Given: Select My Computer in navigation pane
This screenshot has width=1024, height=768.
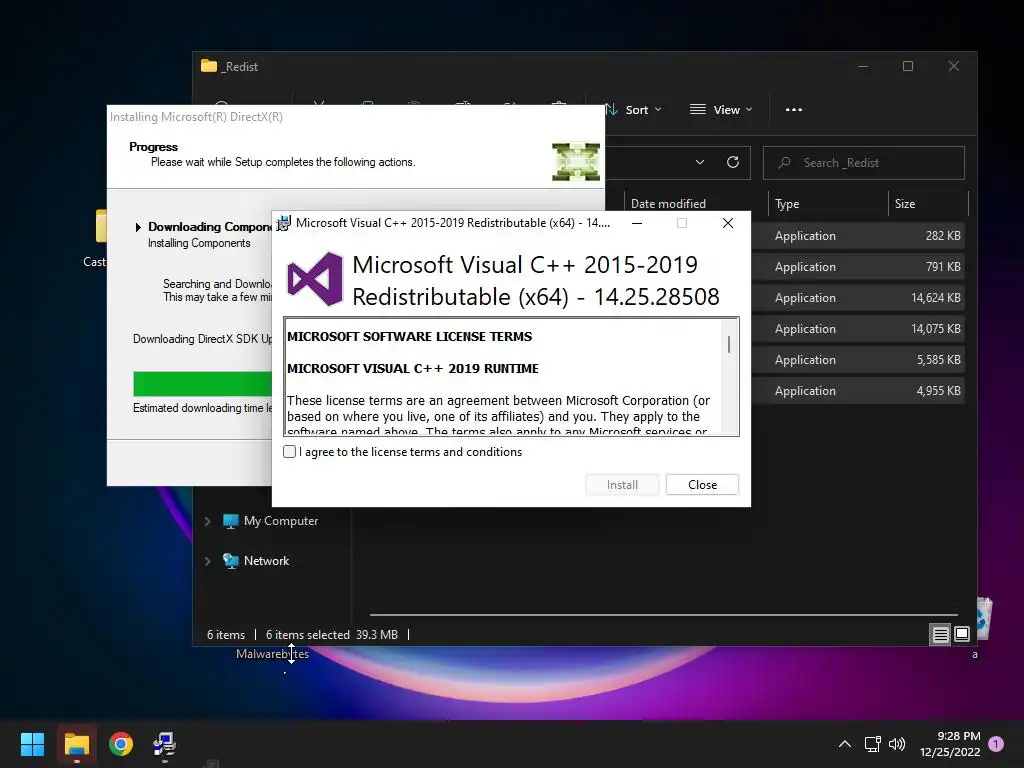Looking at the screenshot, I should 281,521.
